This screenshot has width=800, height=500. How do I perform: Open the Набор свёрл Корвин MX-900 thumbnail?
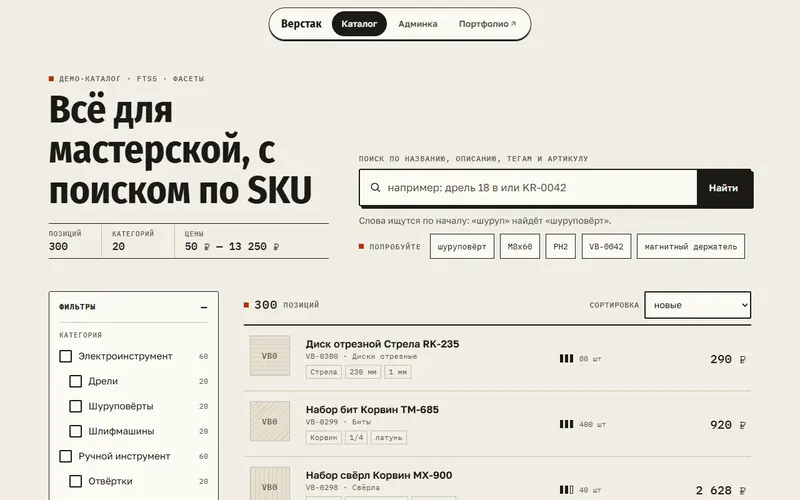pos(270,484)
